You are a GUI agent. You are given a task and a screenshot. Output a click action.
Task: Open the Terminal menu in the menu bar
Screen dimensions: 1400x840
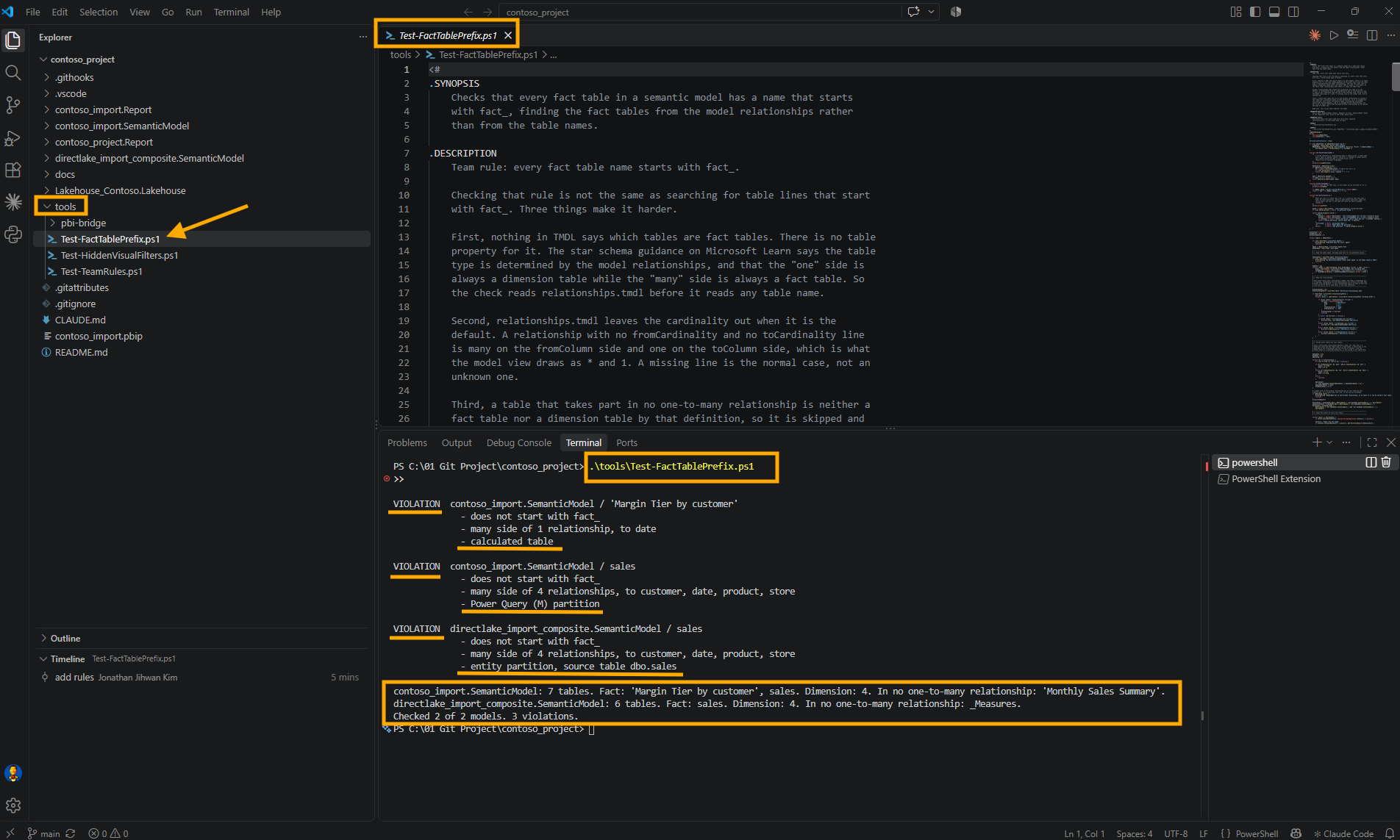[231, 12]
